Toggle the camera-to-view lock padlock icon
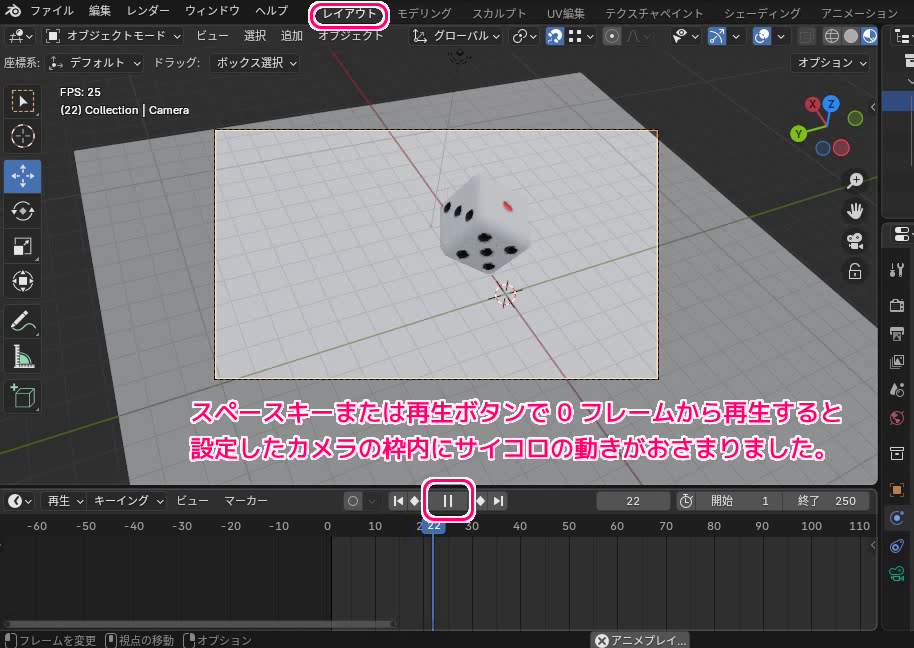The width and height of the screenshot is (914, 648). pyautogui.click(x=855, y=271)
